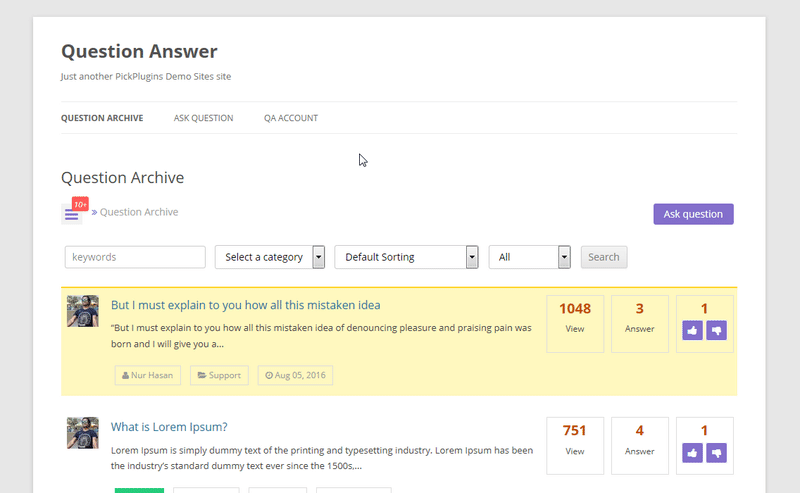Open the Support category tag
Screen dimensions: 800x493
[219, 375]
